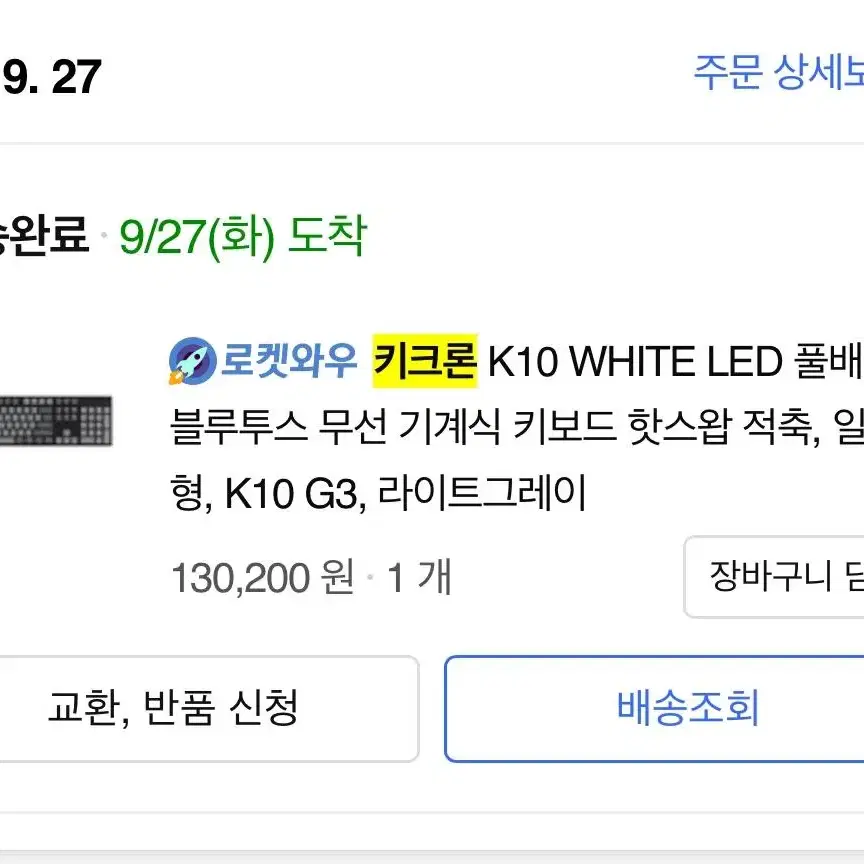This screenshot has width=864, height=864.
Task: Click the 9. 27 order date heading
Action: click(x=51, y=77)
